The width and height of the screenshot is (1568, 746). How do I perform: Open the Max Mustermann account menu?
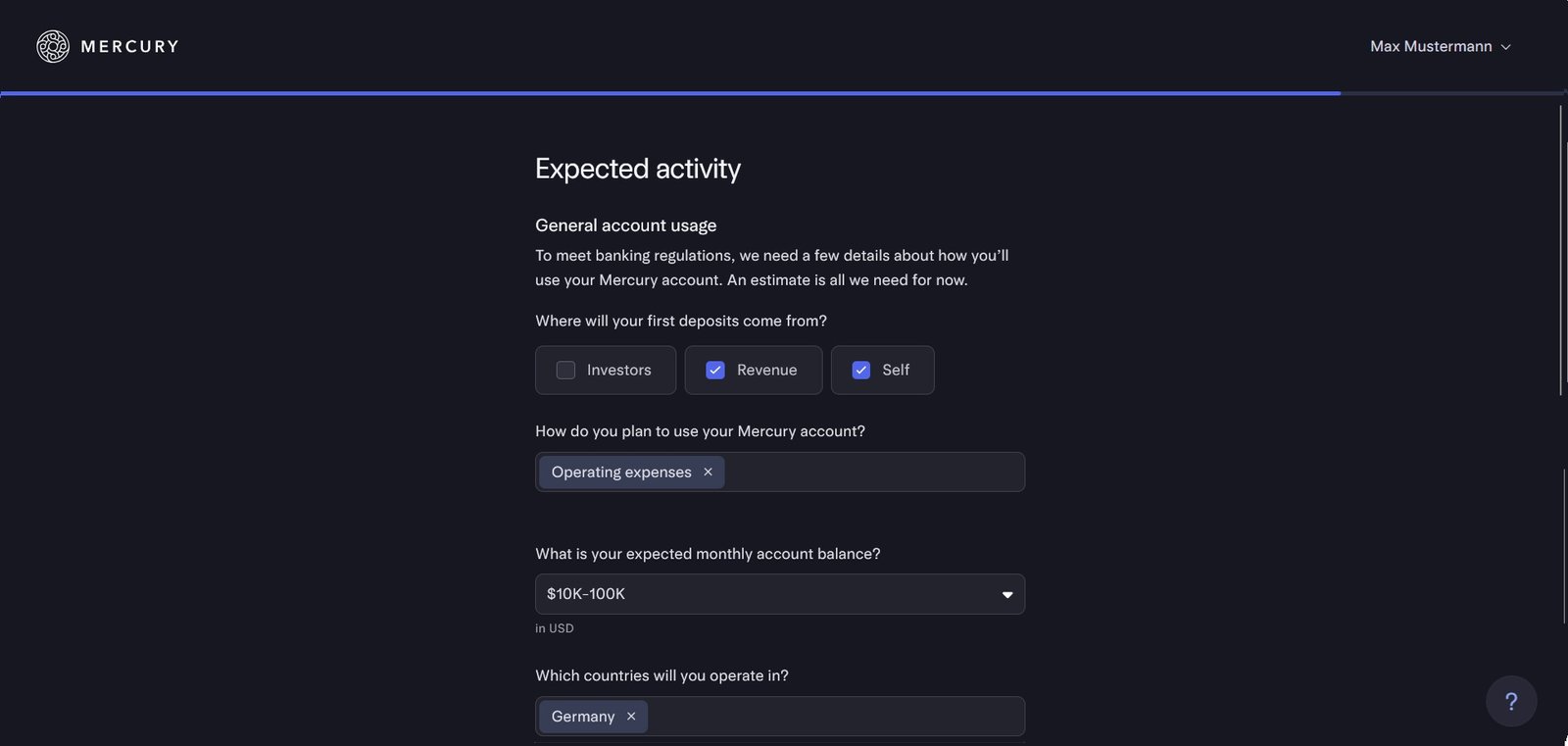[x=1431, y=46]
